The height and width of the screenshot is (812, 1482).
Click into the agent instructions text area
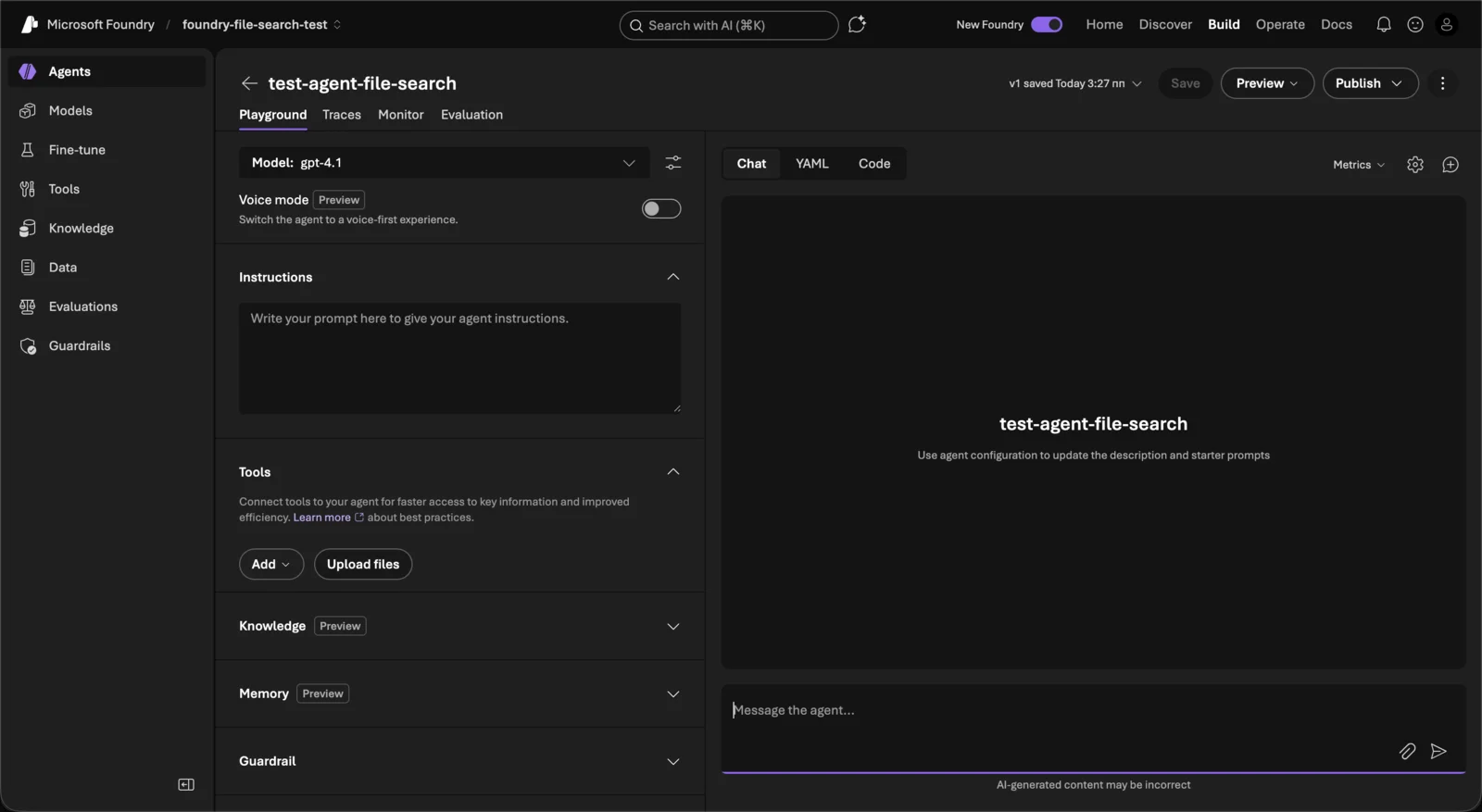point(459,357)
